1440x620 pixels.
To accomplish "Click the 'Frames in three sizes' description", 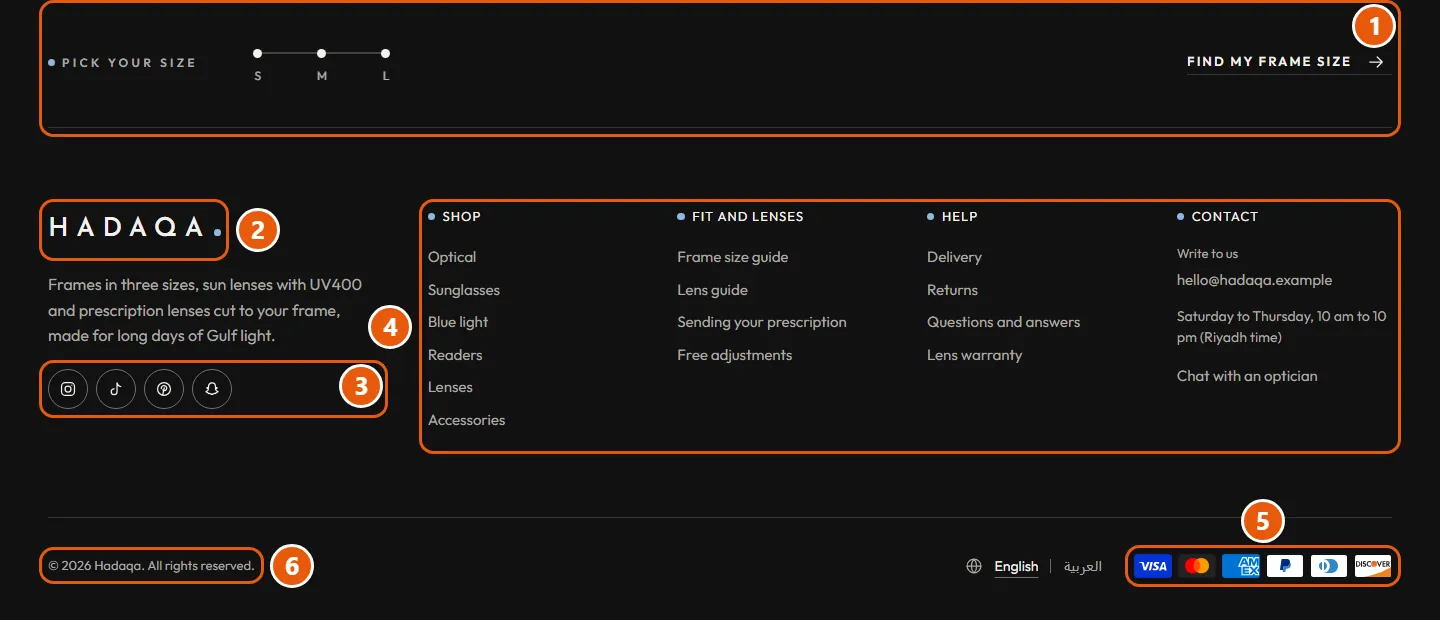I will (x=205, y=311).
